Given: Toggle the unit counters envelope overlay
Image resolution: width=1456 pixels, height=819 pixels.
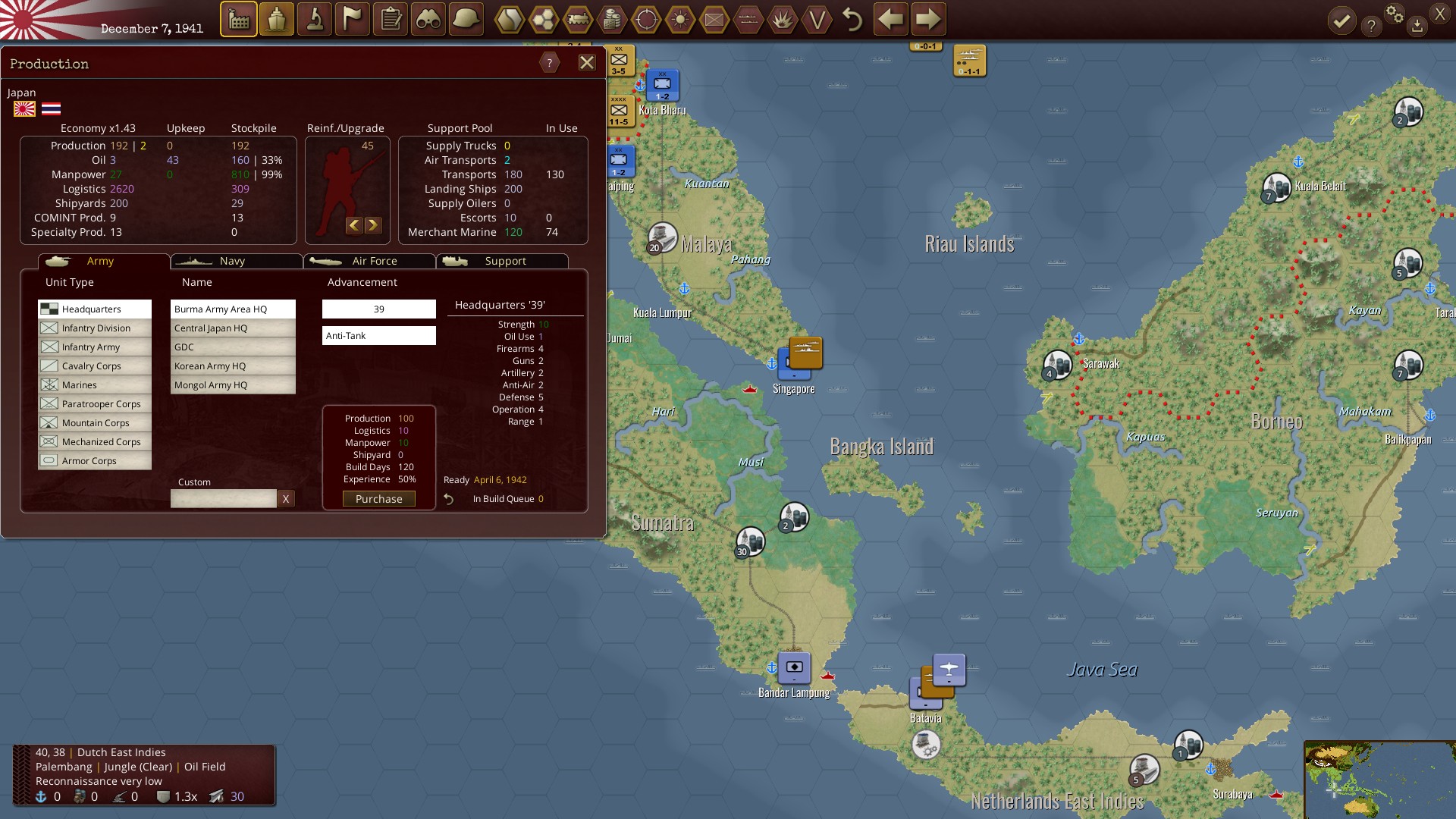Looking at the screenshot, I should [714, 20].
